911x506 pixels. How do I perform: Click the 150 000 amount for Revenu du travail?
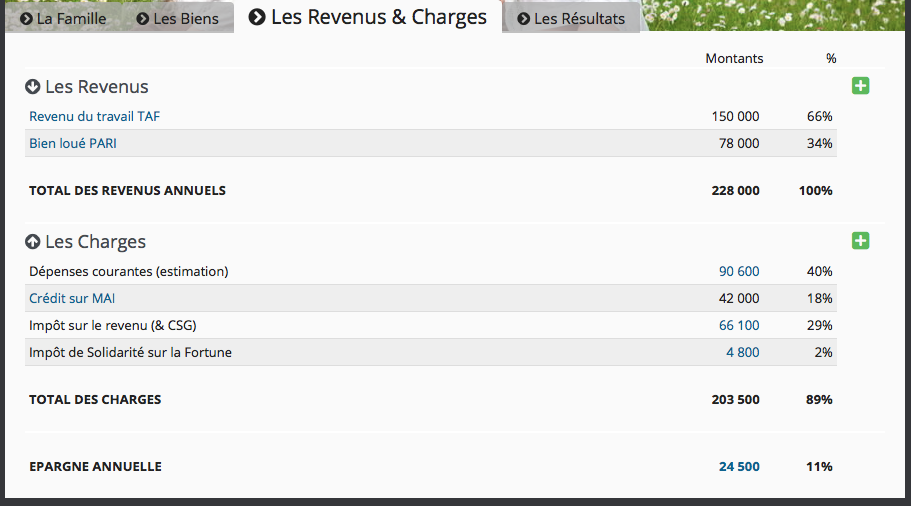pyautogui.click(x=736, y=116)
